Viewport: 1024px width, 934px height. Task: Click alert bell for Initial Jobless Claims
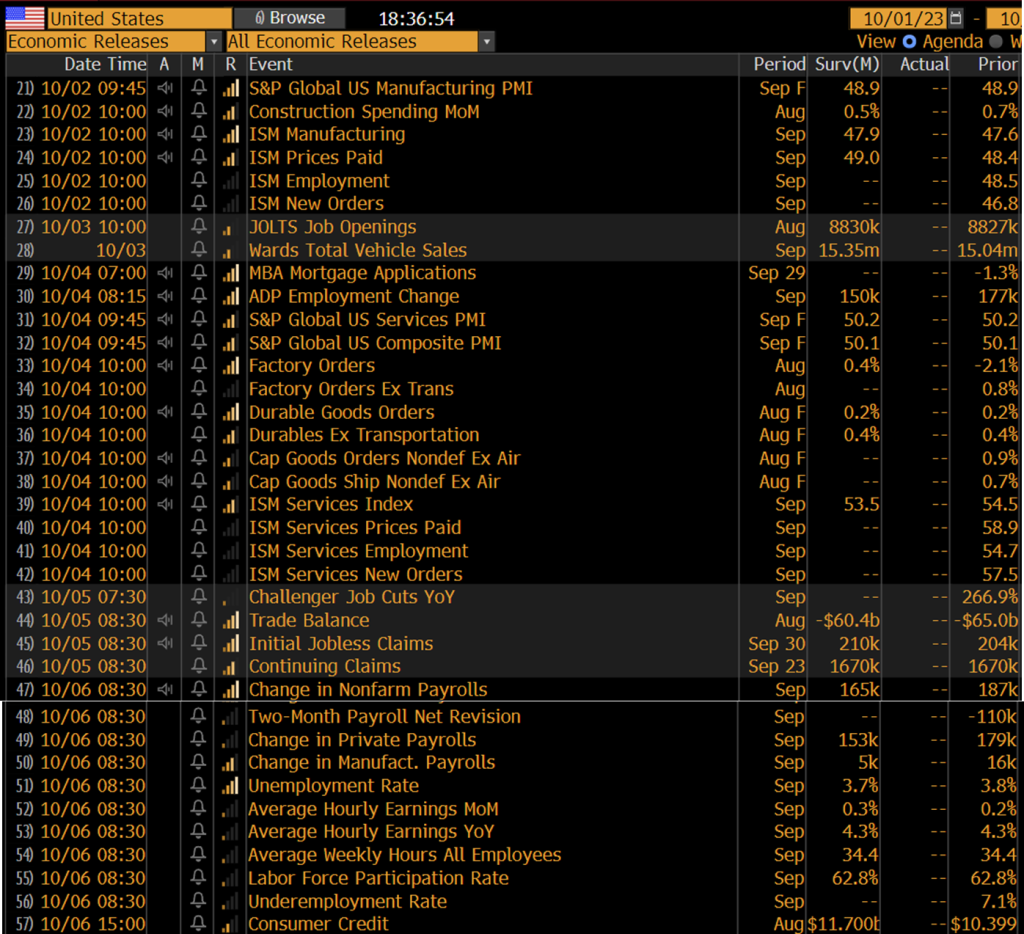199,644
